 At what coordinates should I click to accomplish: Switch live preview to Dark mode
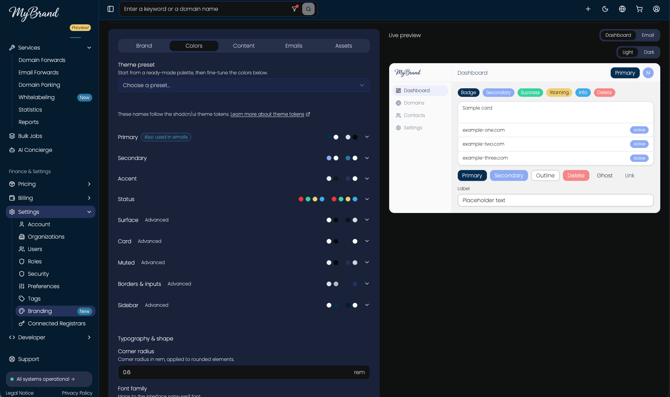coord(649,52)
